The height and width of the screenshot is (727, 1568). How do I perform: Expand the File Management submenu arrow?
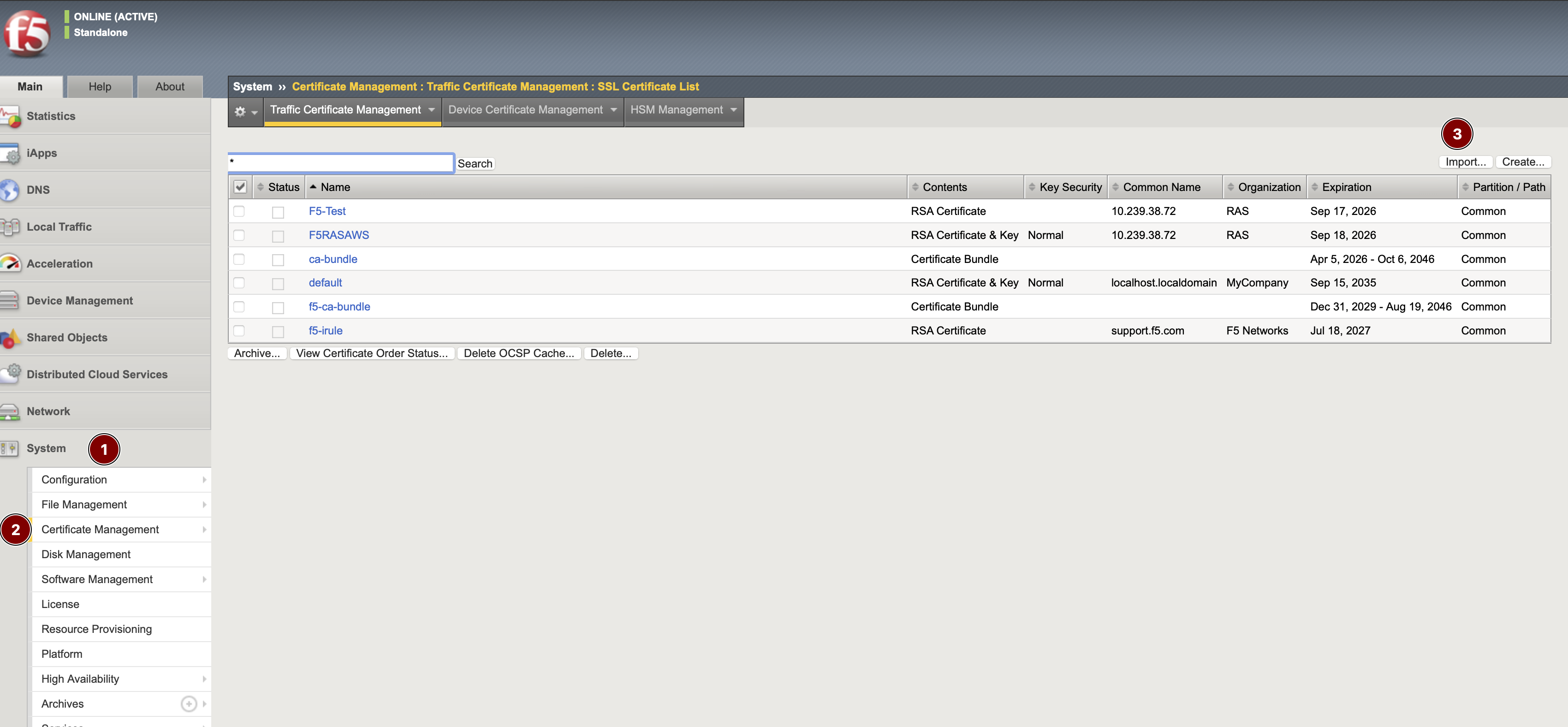coord(204,505)
